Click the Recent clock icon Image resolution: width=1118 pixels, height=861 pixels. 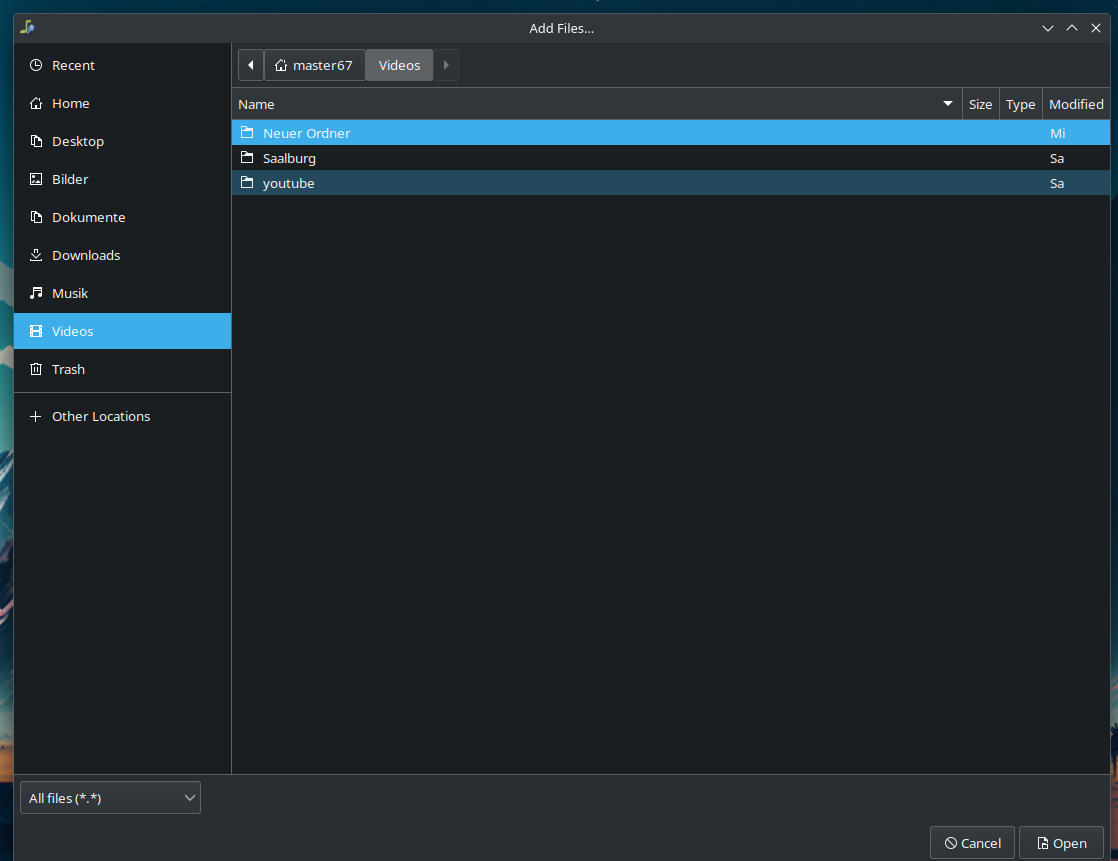36,66
